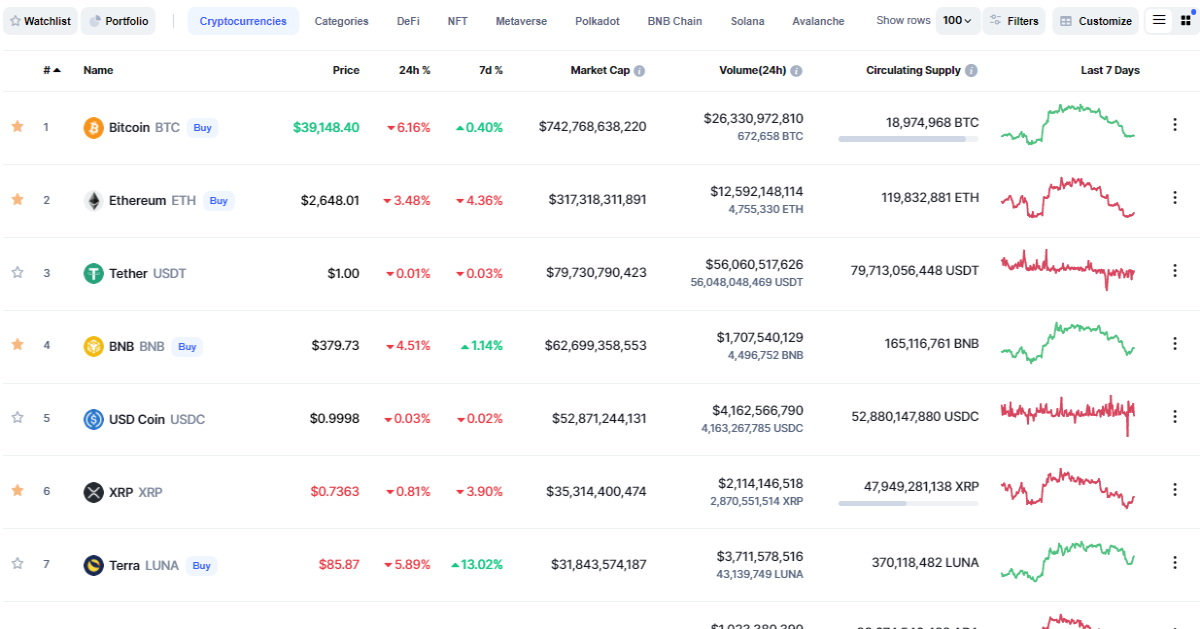Open the Portfolio button
Viewport: 1200px width, 629px height.
coord(118,21)
